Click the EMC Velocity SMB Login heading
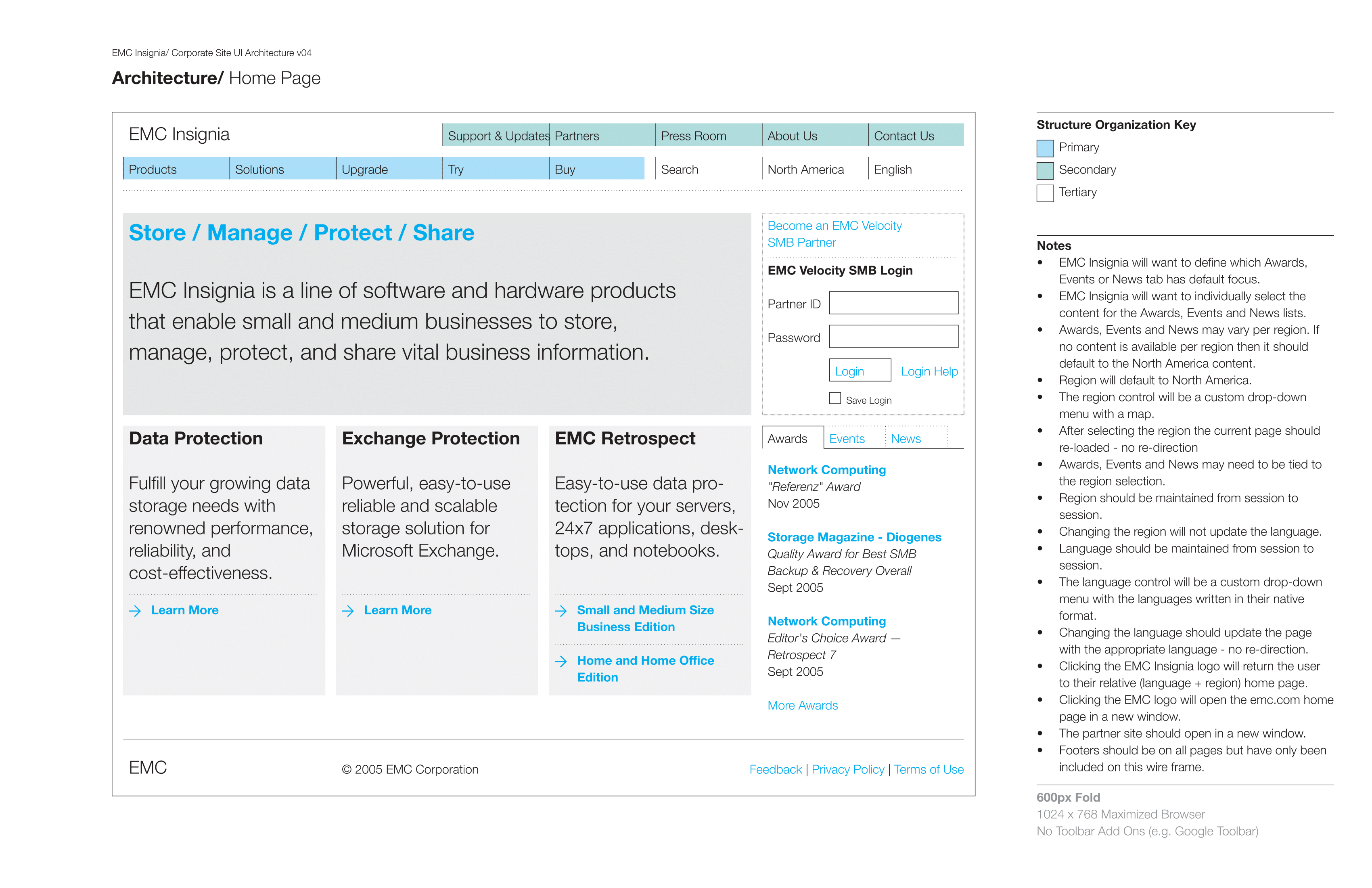This screenshot has width=1372, height=888. [x=840, y=270]
